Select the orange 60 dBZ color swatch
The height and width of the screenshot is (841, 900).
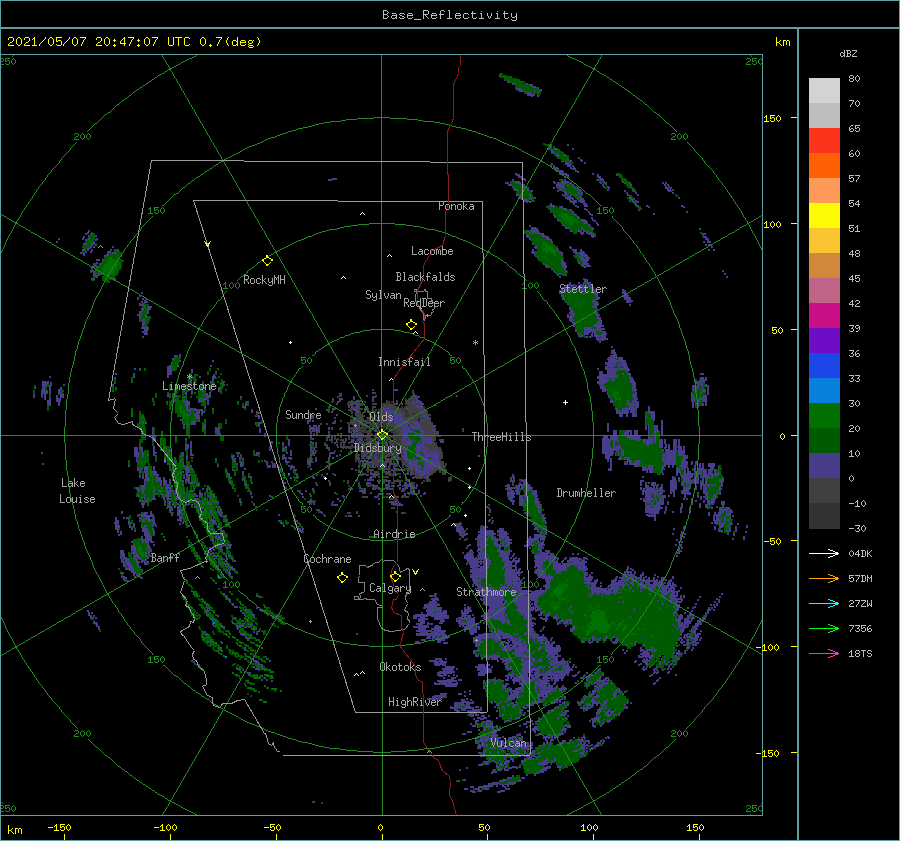coord(824,166)
